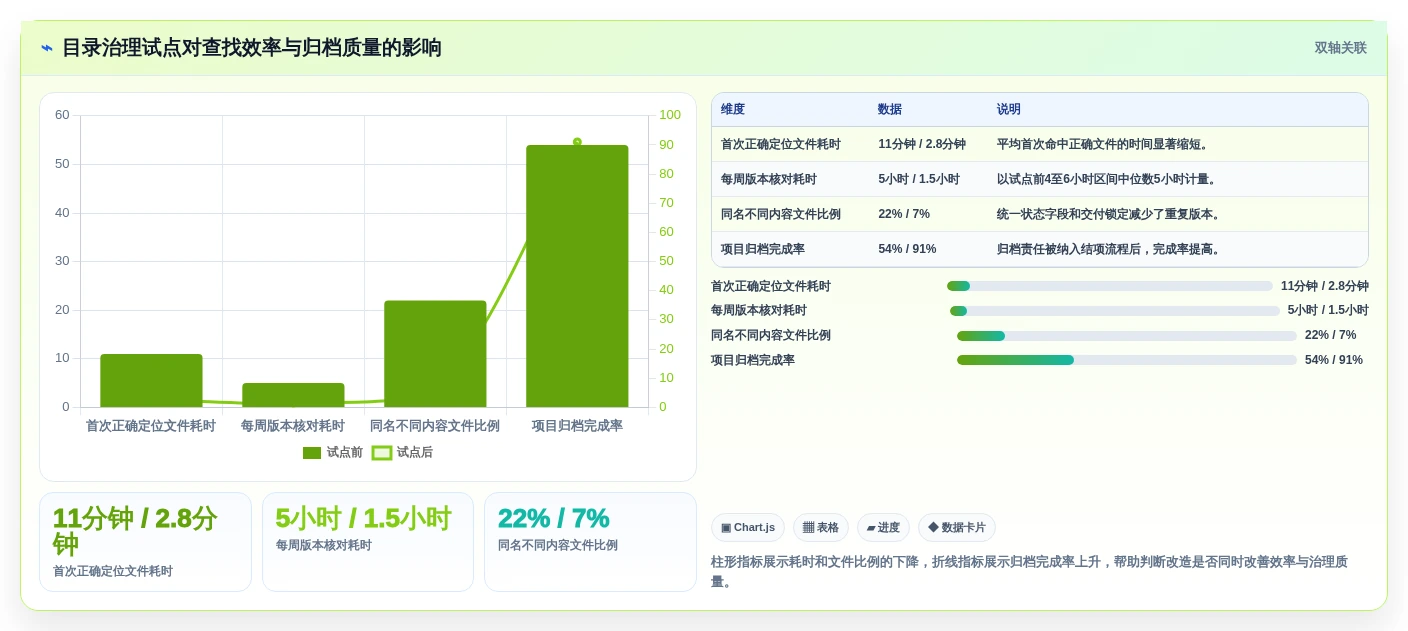Image resolution: width=1408 pixels, height=631 pixels.
Task: Click description 归档责任被纳入结项流程后，完成率提高。
Action: coord(1111,249)
